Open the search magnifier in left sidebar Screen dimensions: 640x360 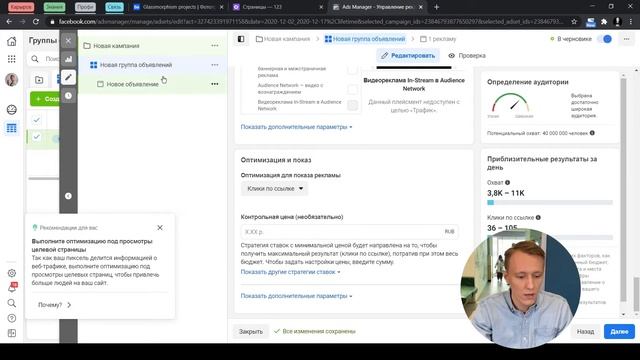12,303
